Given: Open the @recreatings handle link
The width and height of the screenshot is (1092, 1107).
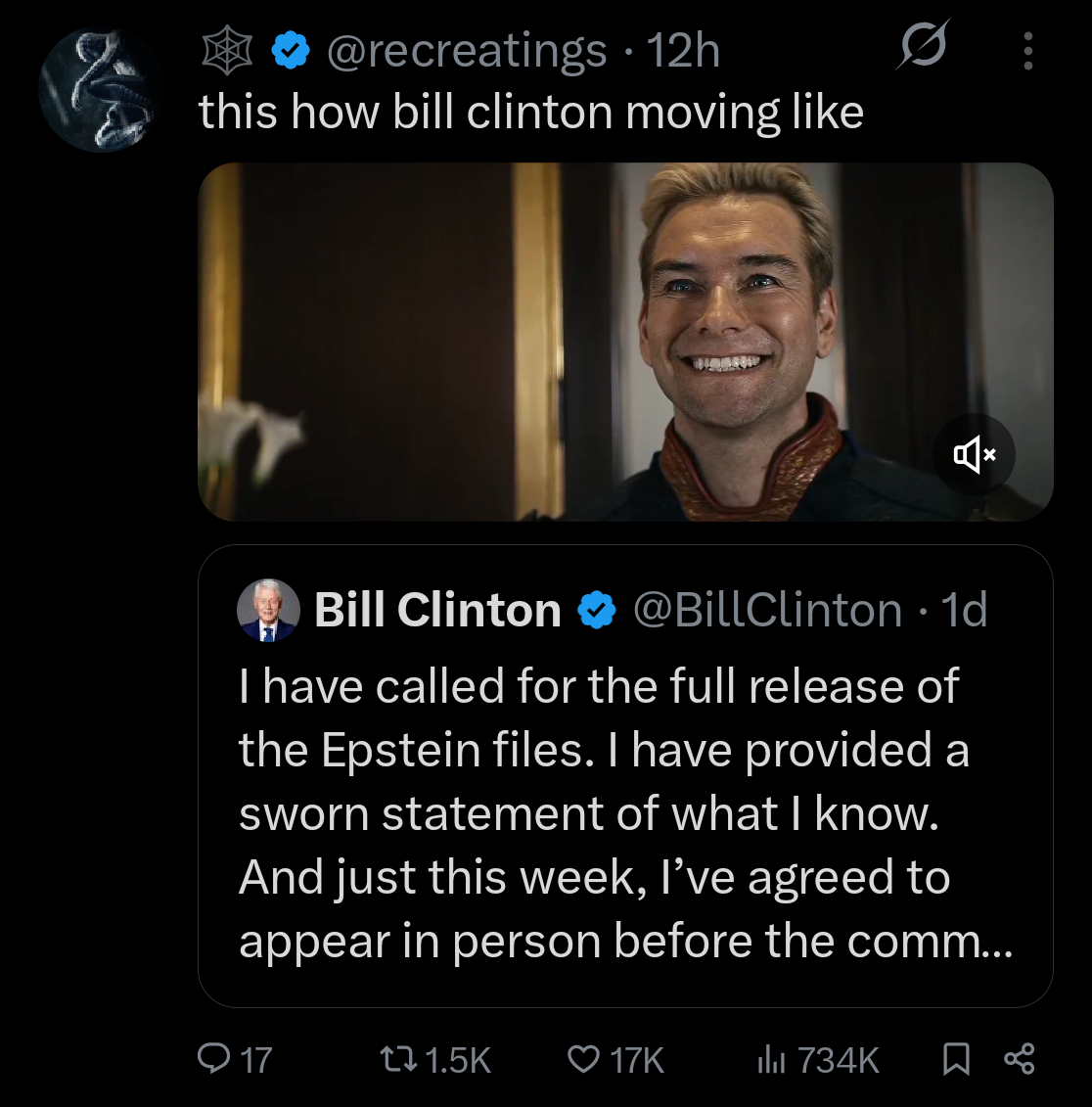Looking at the screenshot, I should click(467, 51).
